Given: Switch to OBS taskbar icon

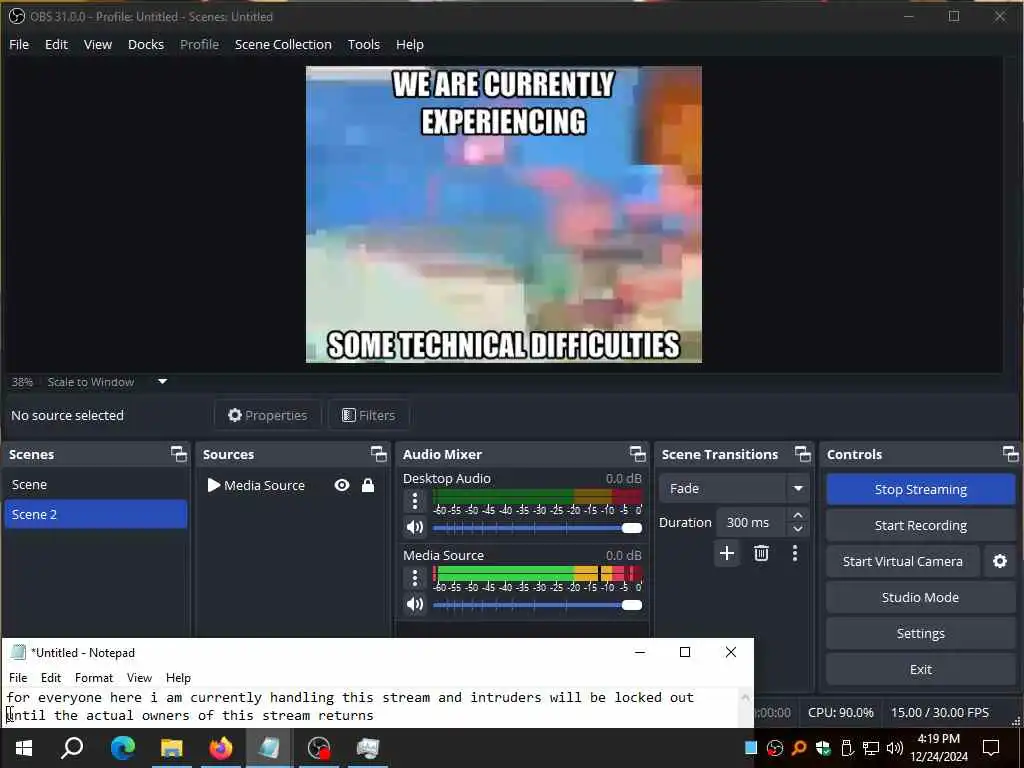Looking at the screenshot, I should coord(319,748).
